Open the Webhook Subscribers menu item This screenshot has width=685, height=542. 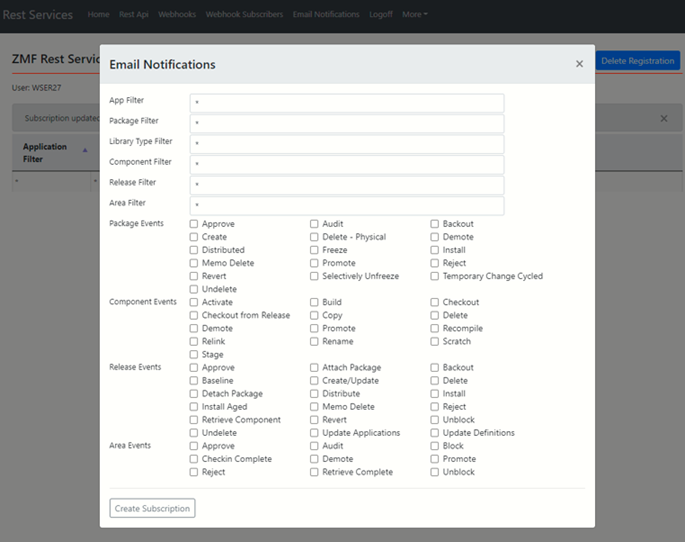[x=244, y=15]
